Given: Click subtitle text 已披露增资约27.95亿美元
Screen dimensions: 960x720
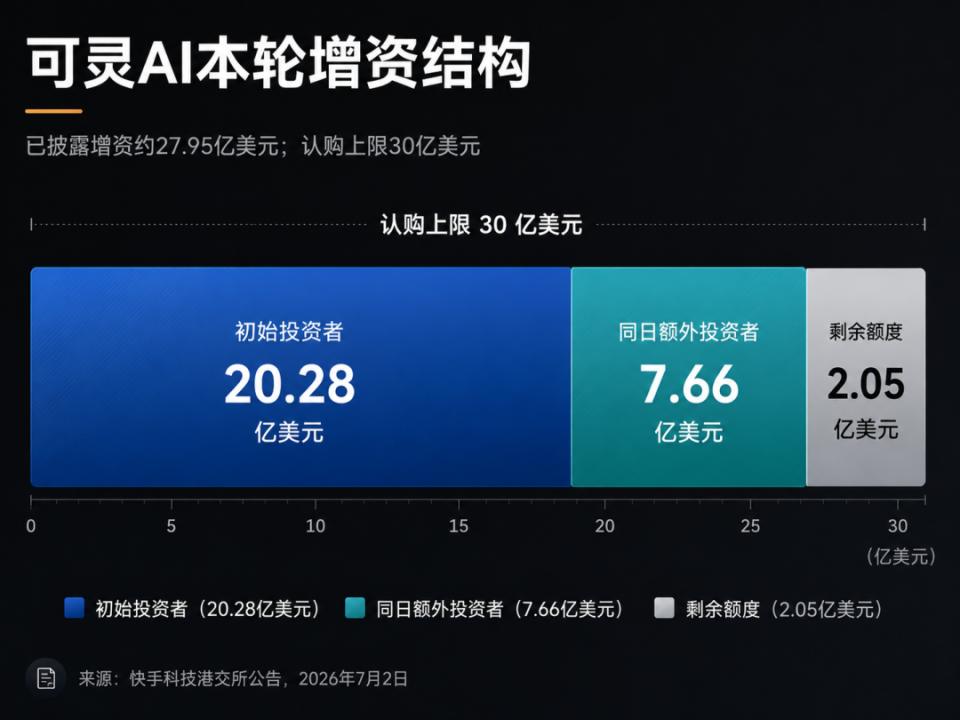Looking at the screenshot, I should (x=152, y=146).
